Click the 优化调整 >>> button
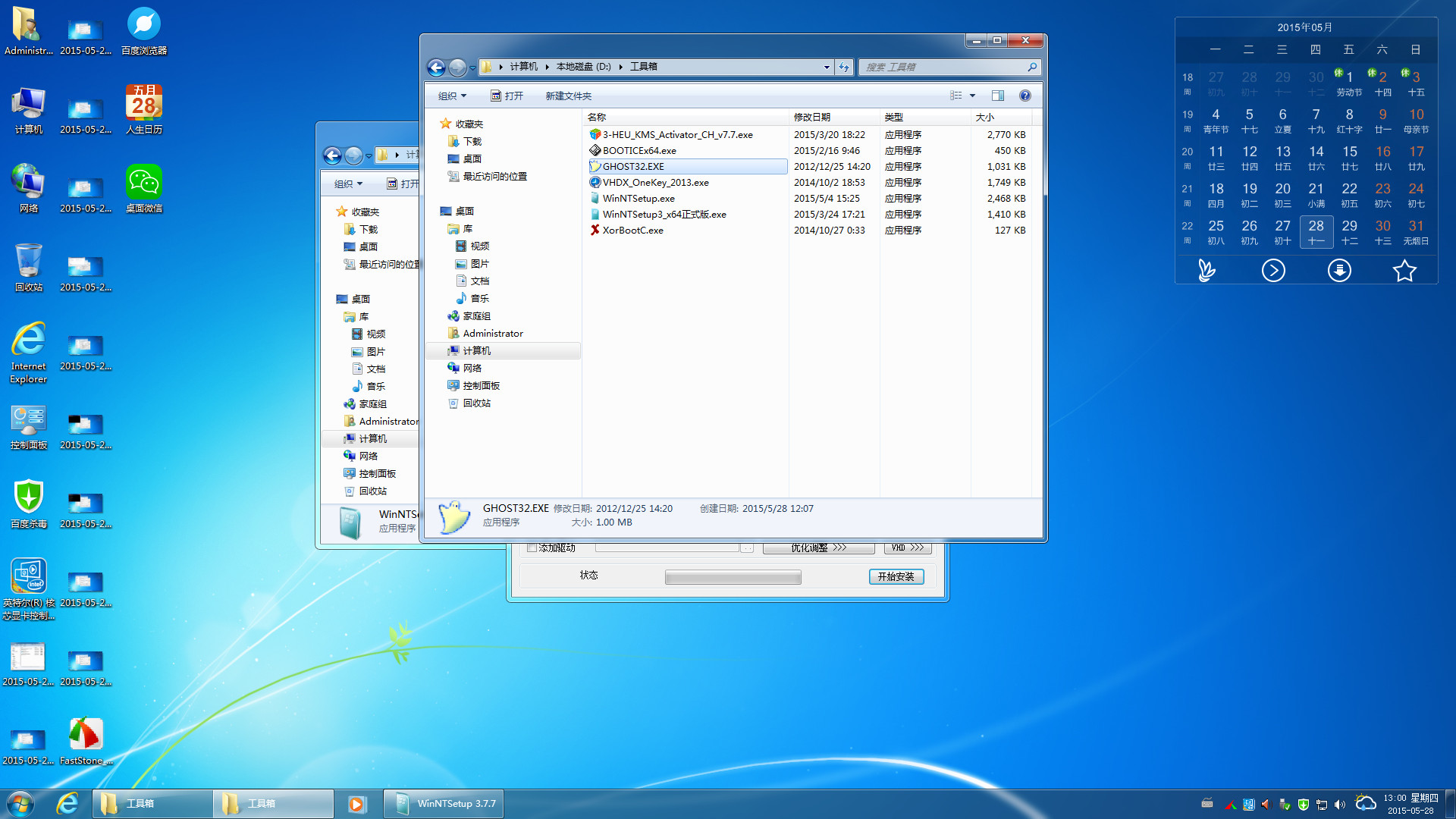Screen dimensions: 1456x819 pos(818,548)
